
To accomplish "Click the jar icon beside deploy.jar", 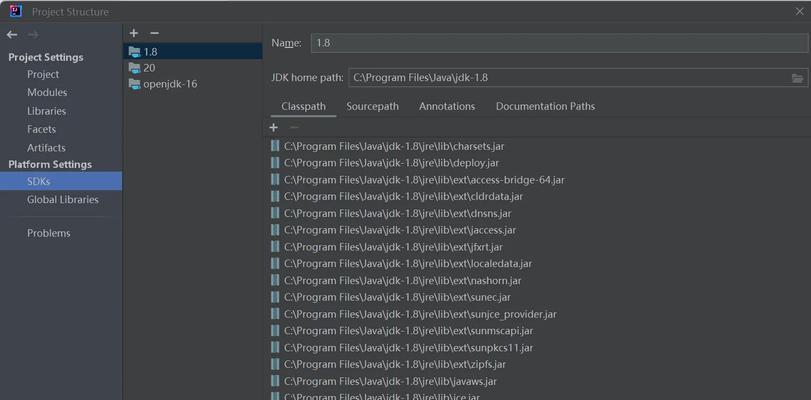I will click(275, 163).
